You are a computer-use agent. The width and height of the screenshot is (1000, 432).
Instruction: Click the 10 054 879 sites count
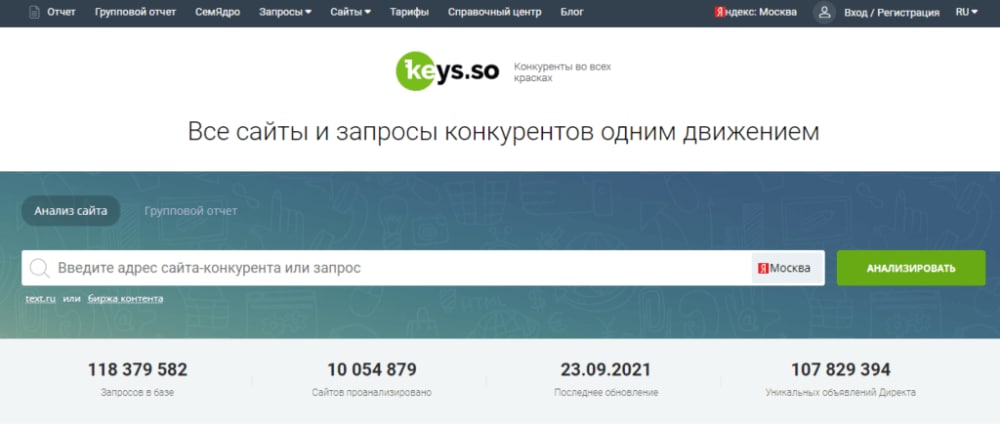(x=372, y=369)
